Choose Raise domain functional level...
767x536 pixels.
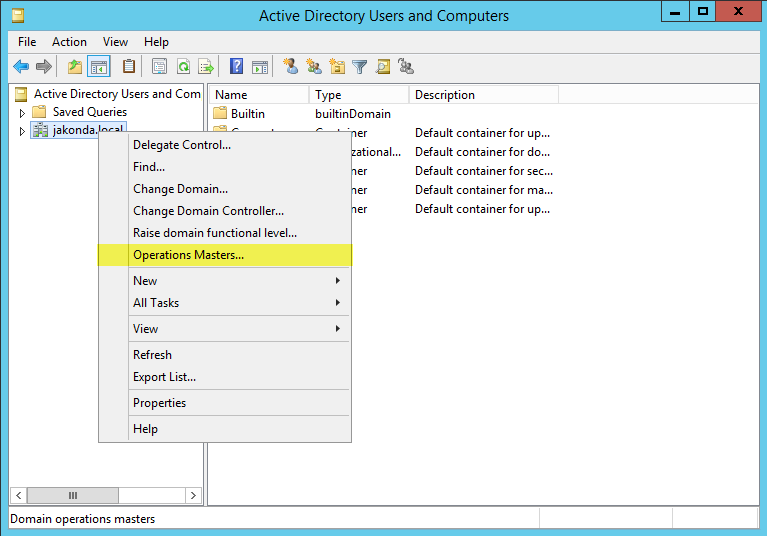215,233
